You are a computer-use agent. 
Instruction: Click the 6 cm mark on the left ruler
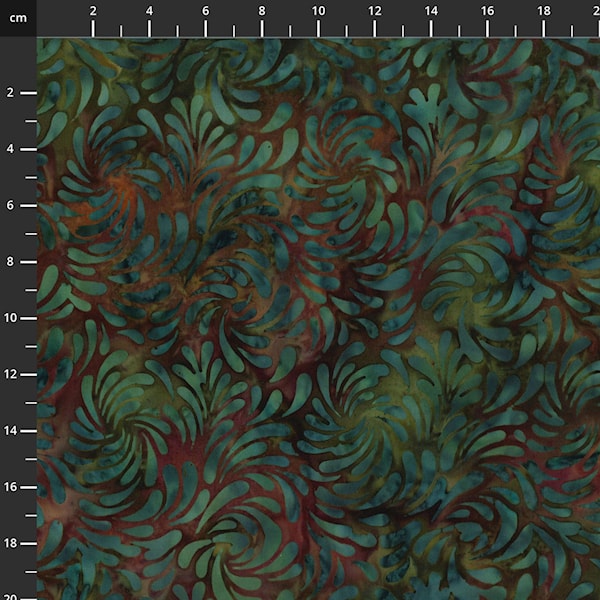11,205
